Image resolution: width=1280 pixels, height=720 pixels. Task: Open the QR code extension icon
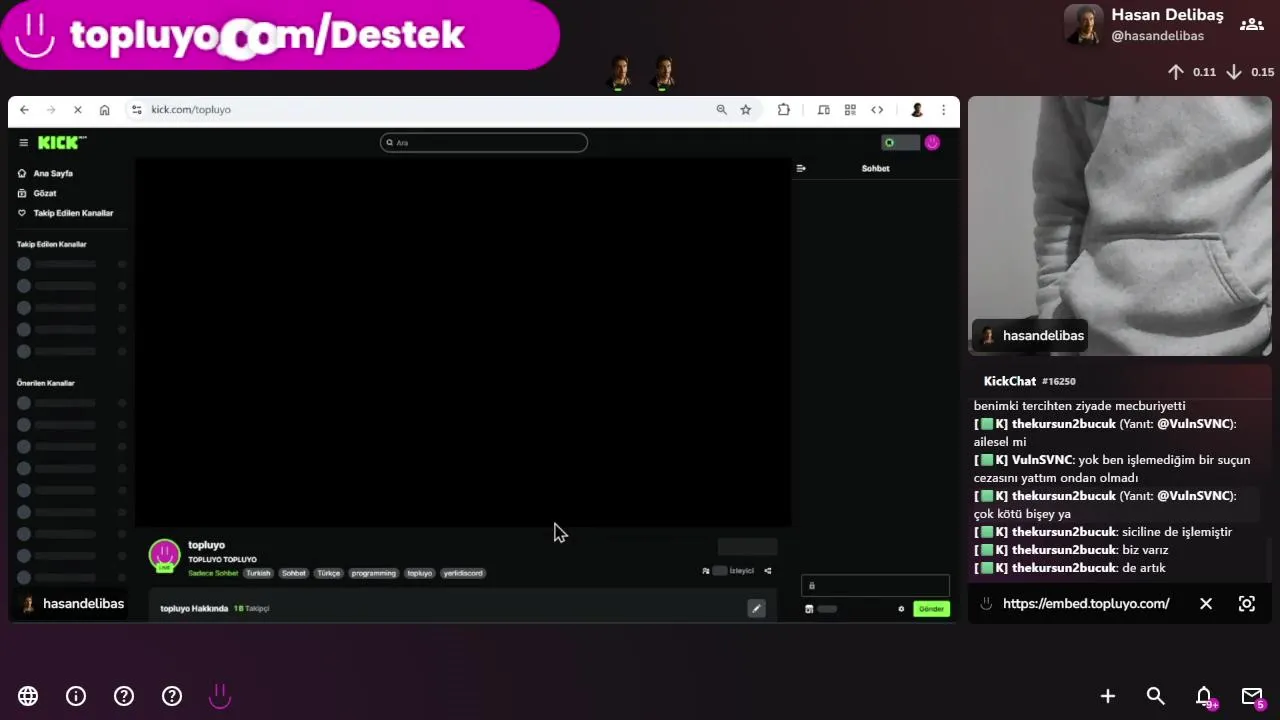850,110
